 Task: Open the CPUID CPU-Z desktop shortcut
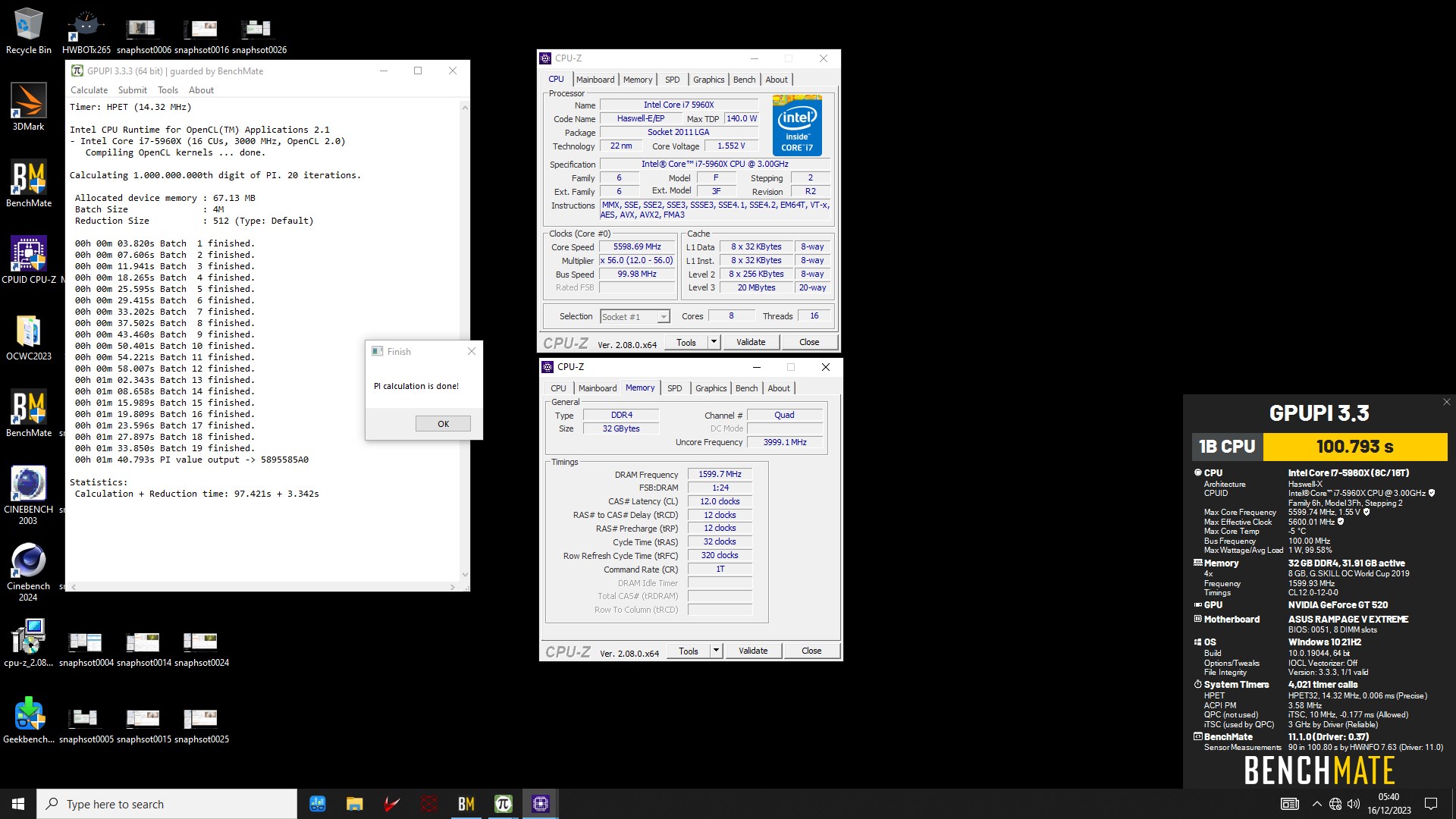pos(28,259)
